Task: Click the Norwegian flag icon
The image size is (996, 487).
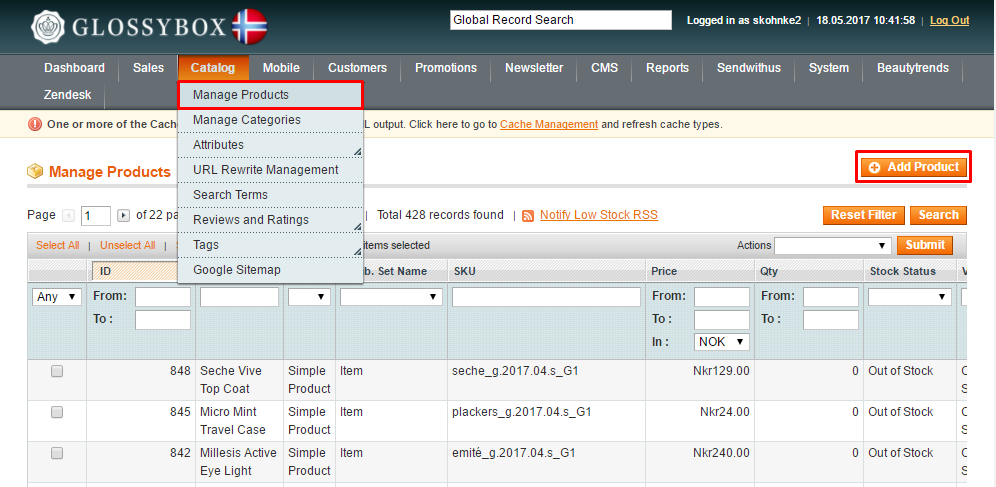Action: pyautogui.click(x=249, y=27)
